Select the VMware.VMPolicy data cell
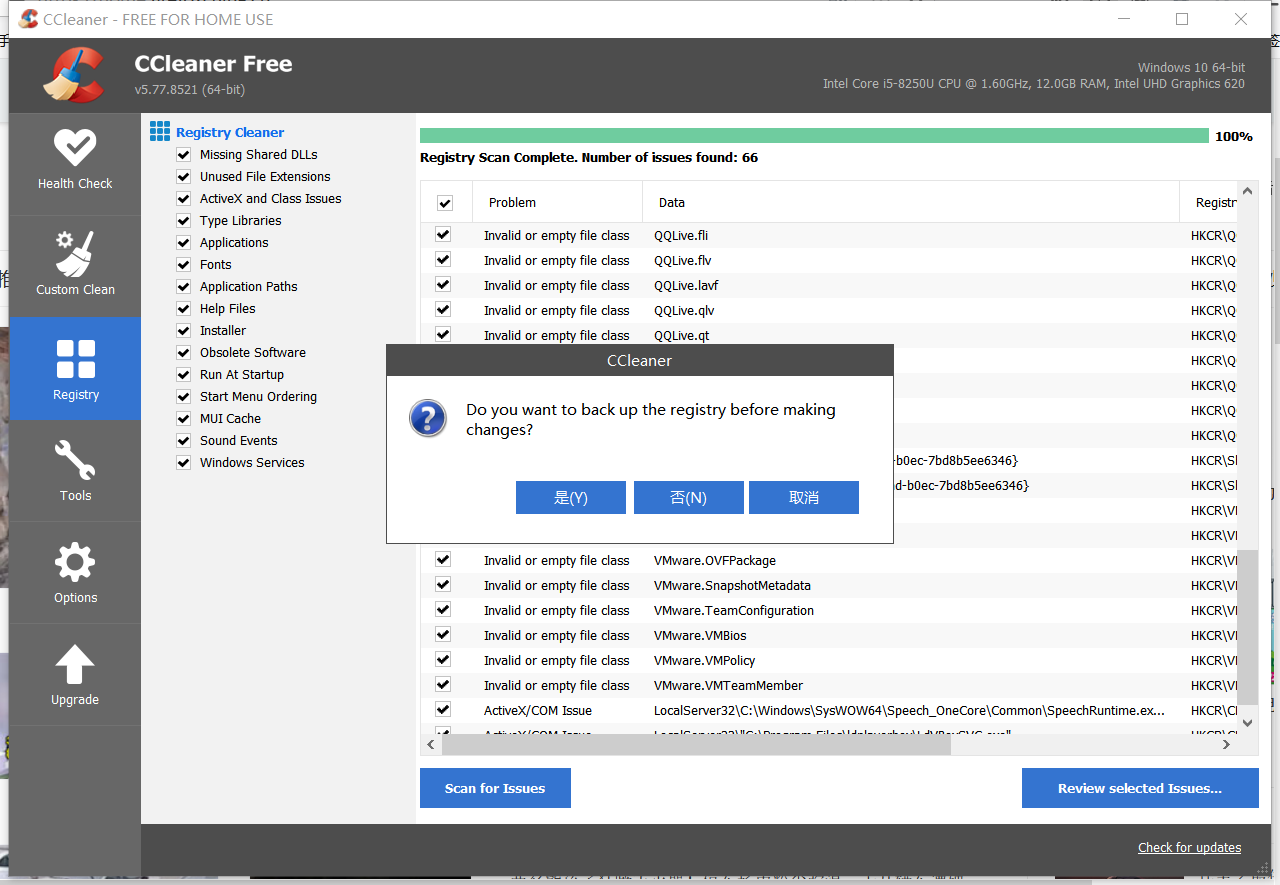 [x=705, y=660]
